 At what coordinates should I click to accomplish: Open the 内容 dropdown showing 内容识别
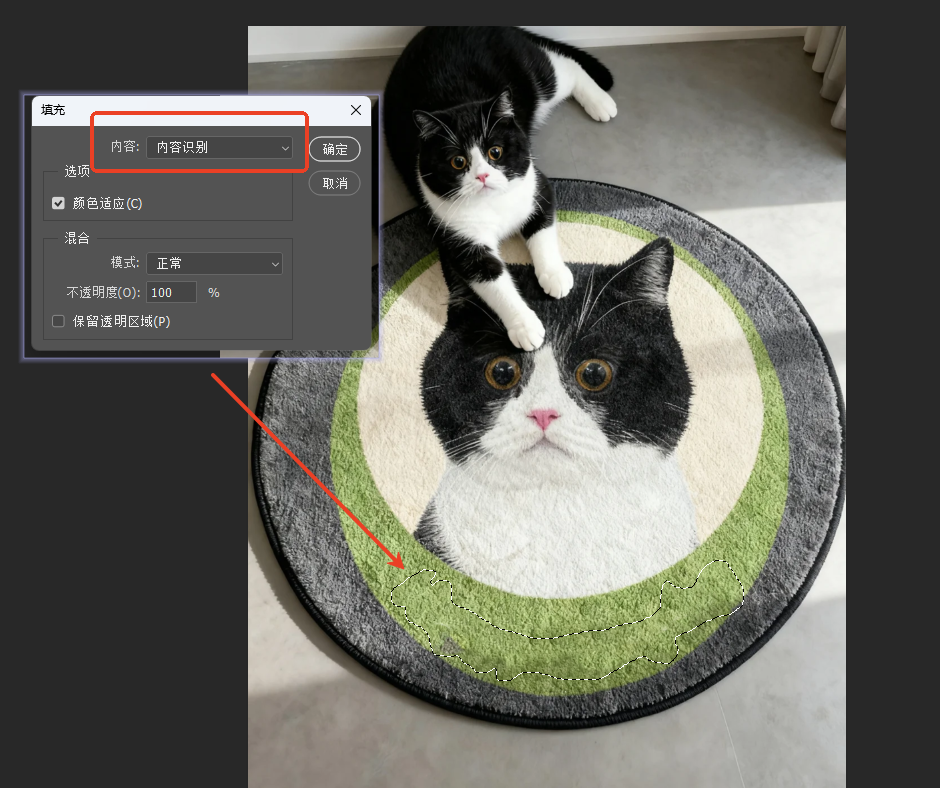tap(219, 148)
